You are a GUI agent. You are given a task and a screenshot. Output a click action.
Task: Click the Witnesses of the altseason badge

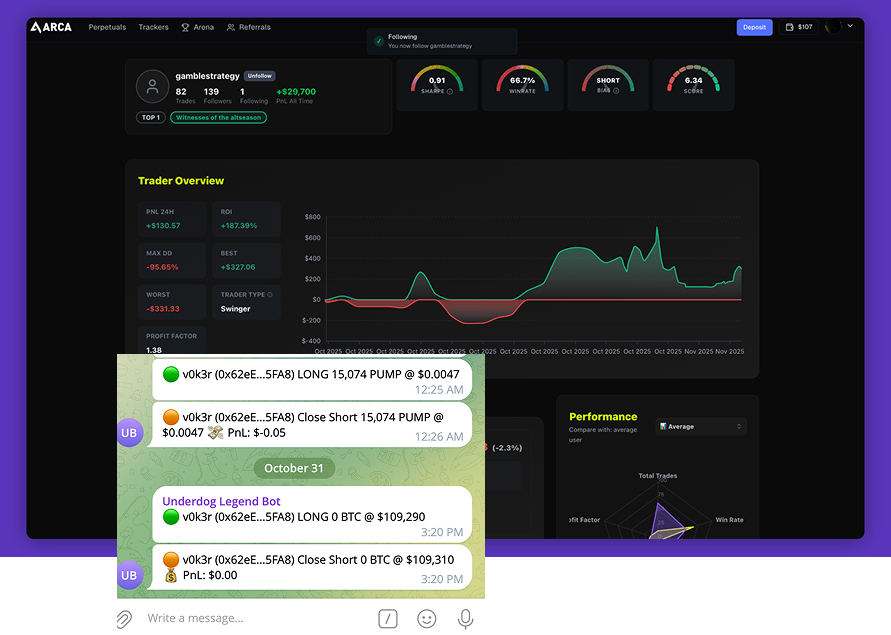pos(218,117)
